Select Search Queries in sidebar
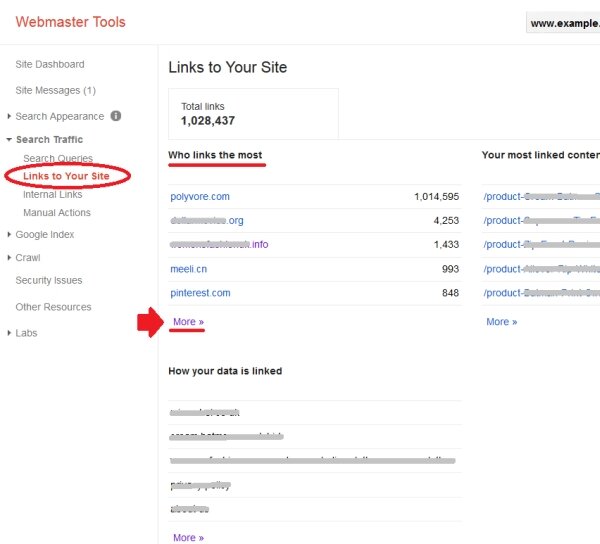This screenshot has height=544, width=600. (x=58, y=159)
